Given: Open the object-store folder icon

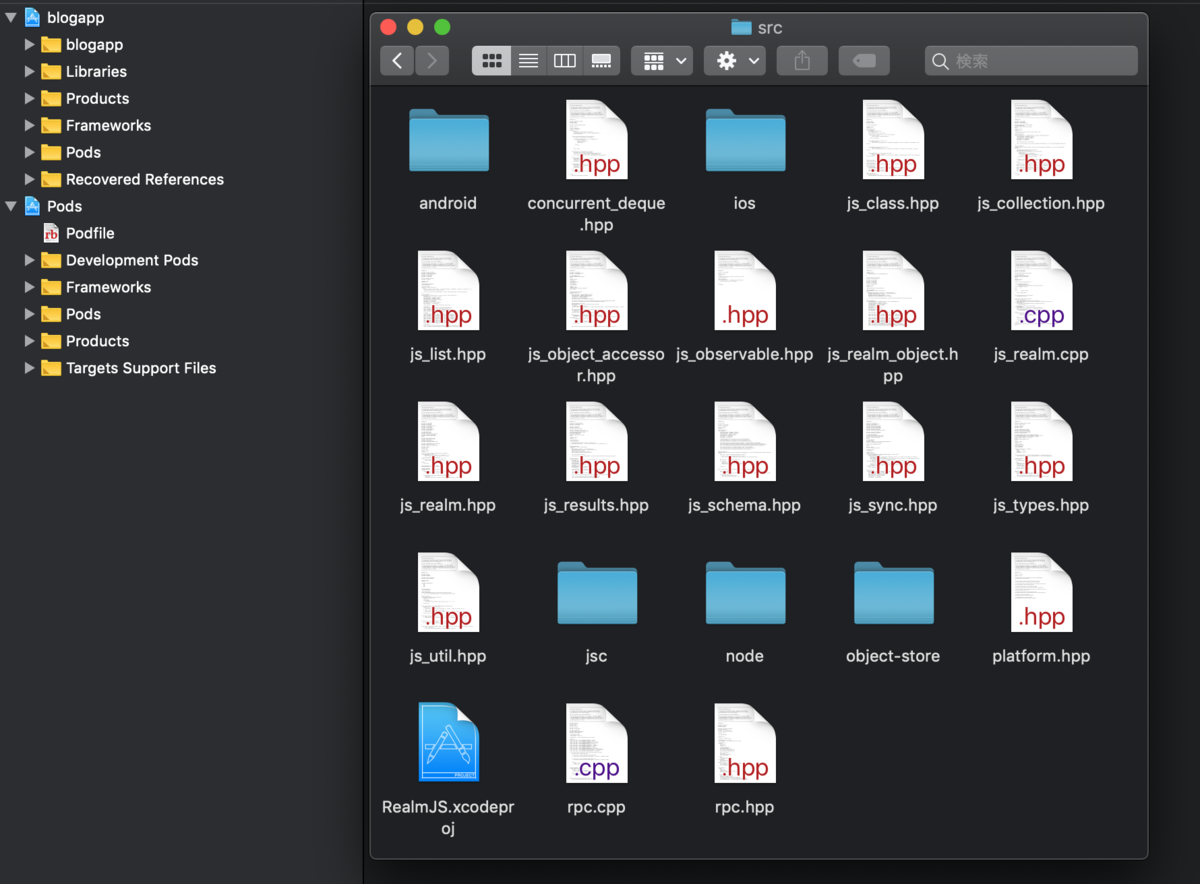Looking at the screenshot, I should coord(893,593).
